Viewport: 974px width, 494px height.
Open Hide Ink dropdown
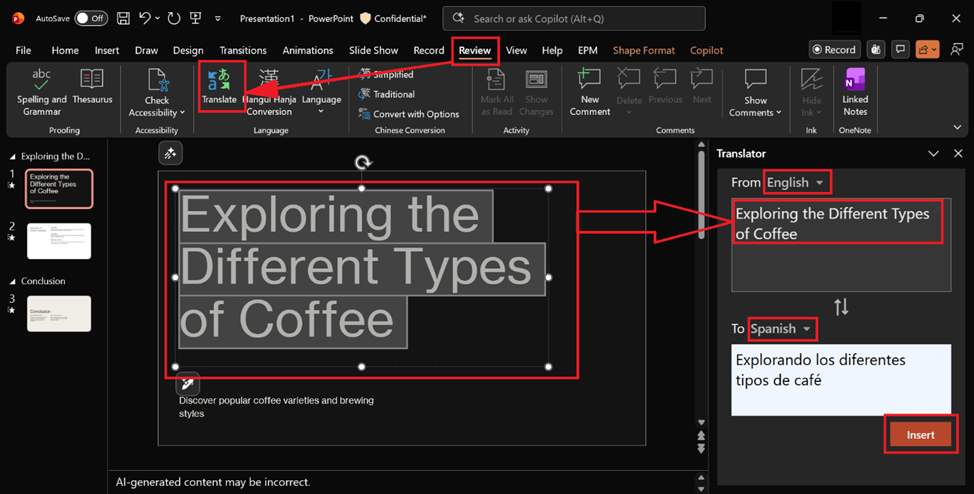tap(811, 93)
